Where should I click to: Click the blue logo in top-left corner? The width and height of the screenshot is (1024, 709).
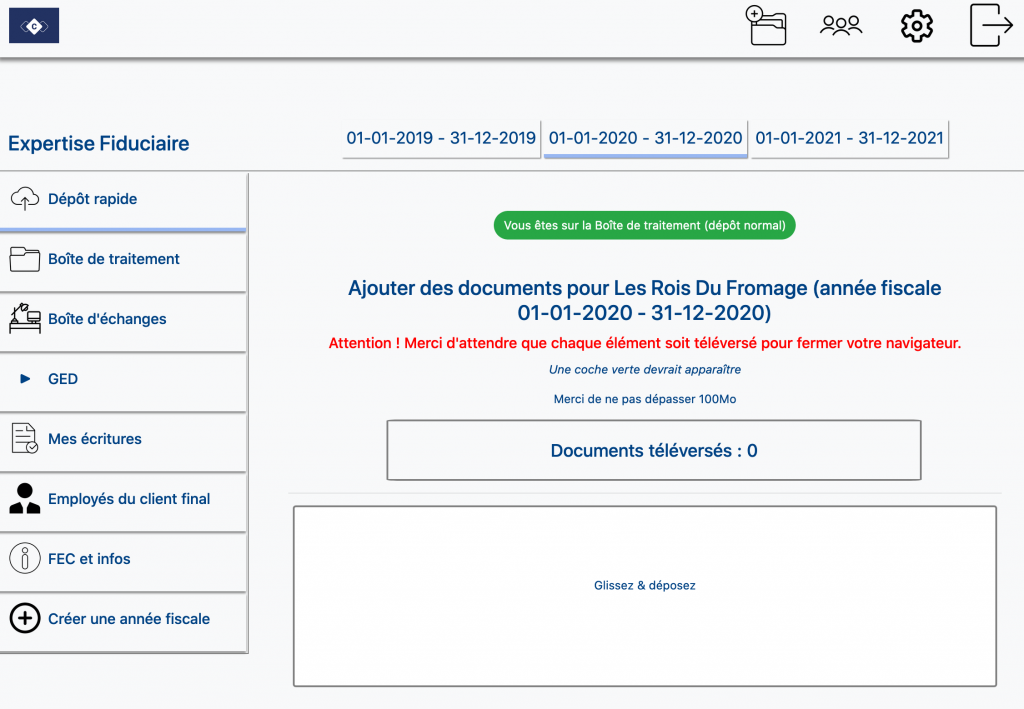(x=34, y=25)
